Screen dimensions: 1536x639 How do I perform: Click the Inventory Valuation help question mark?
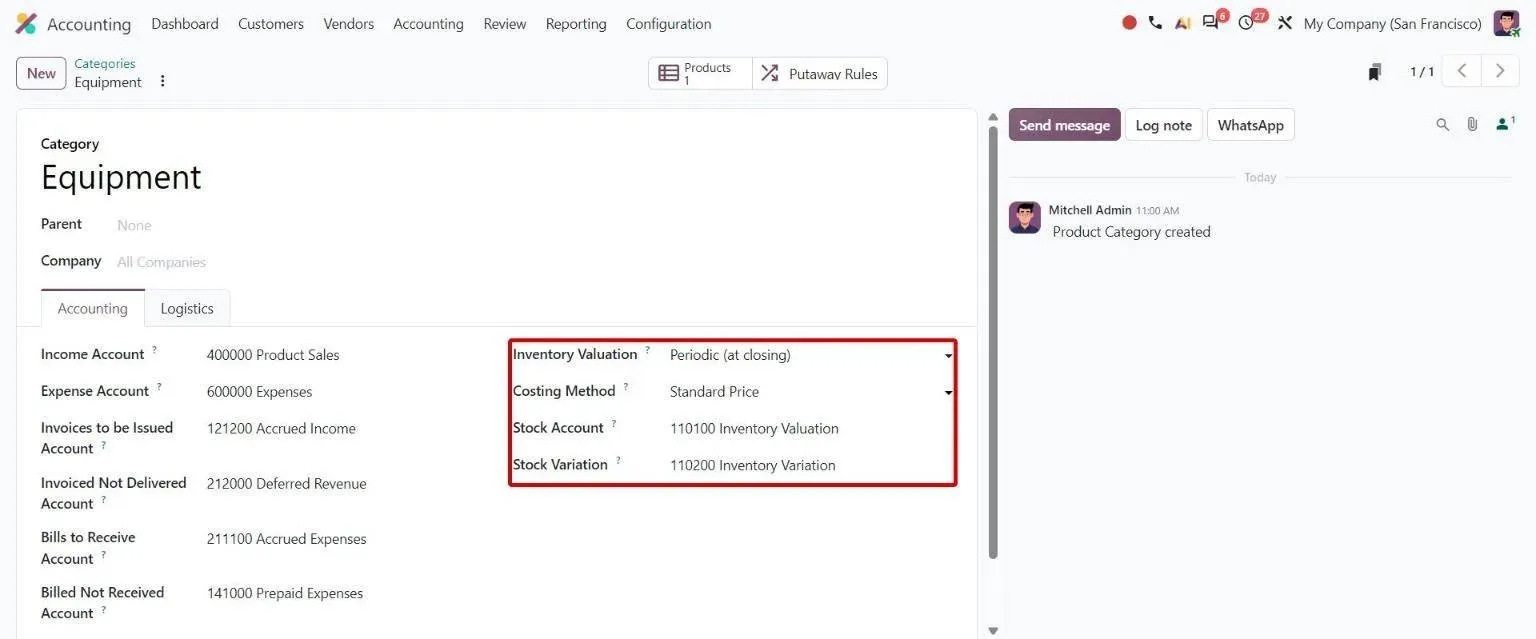(x=647, y=350)
